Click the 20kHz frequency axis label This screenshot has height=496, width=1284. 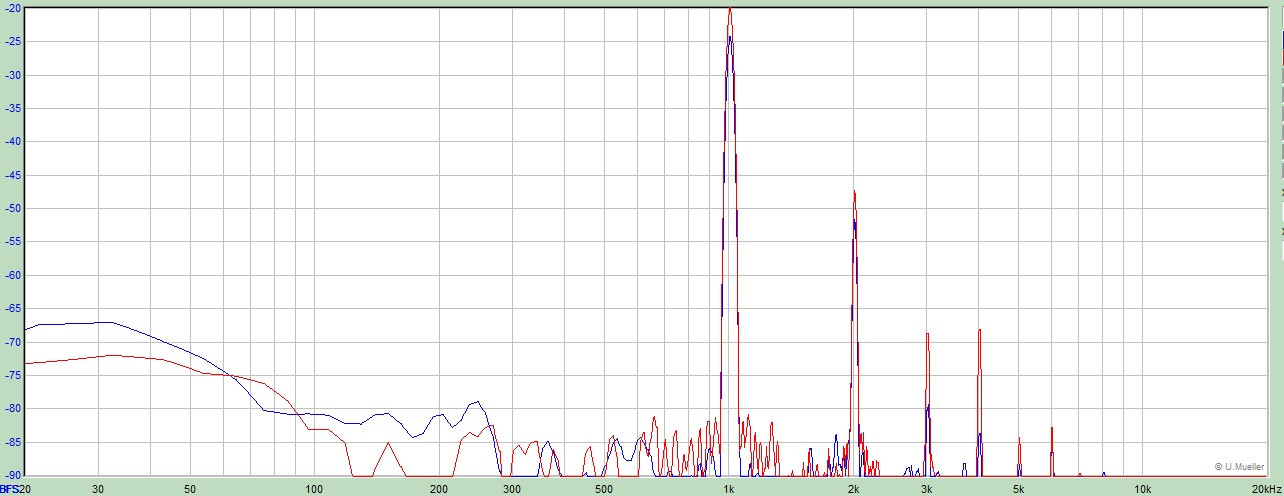coord(1265,489)
